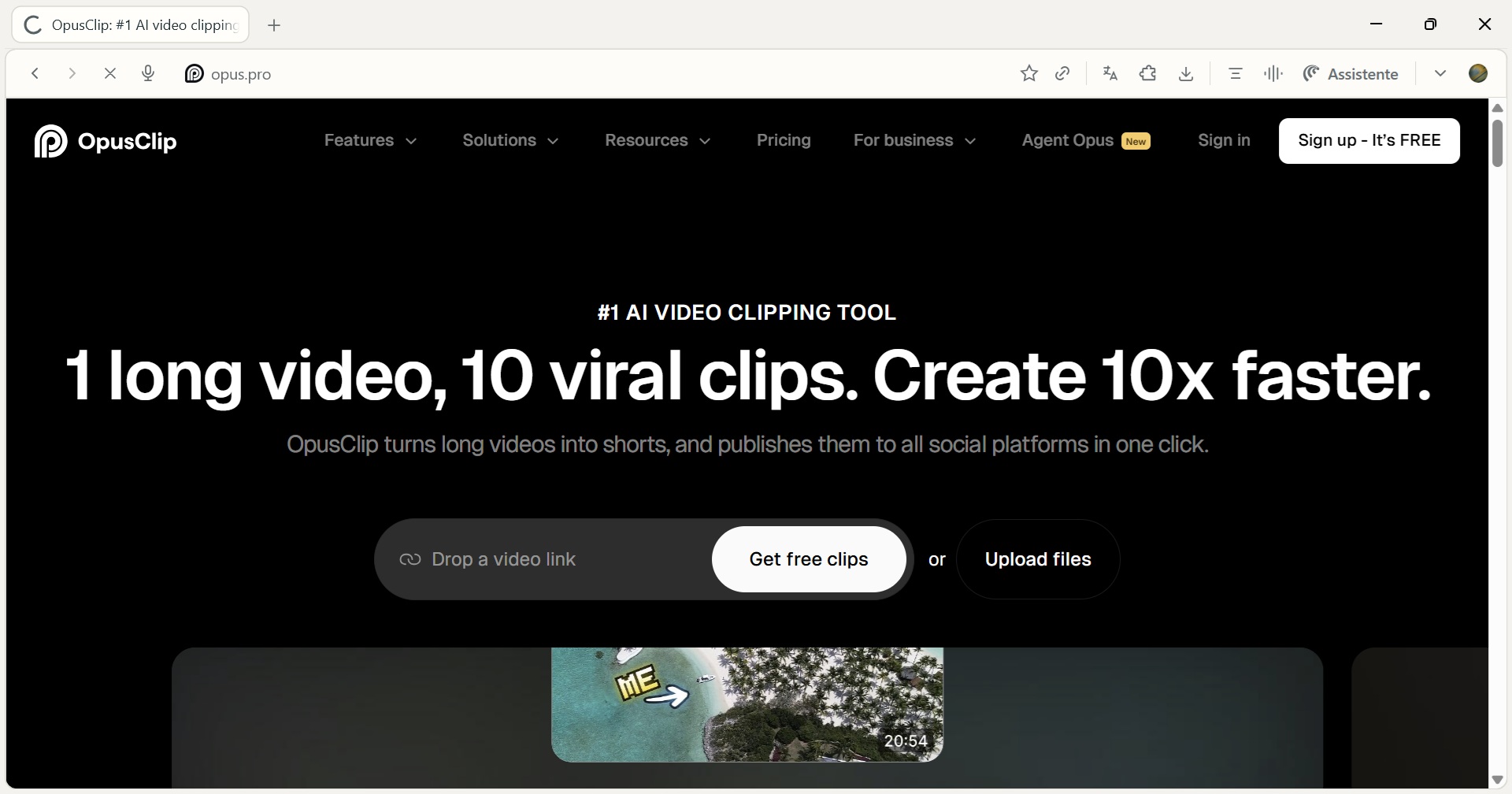This screenshot has height=794, width=1512.
Task: Click the OpusClip logo in header
Action: [x=106, y=142]
